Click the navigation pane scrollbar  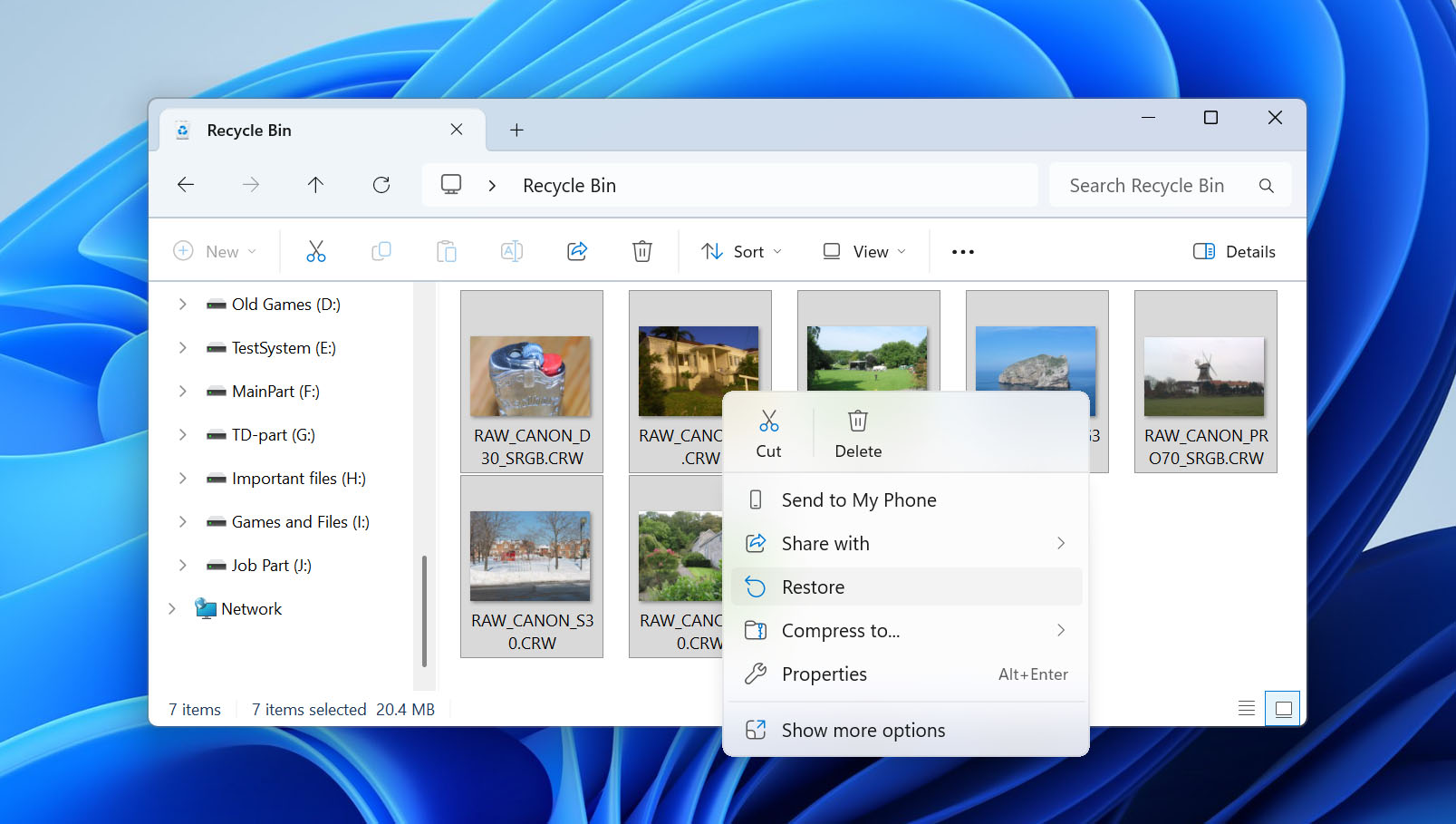424,611
